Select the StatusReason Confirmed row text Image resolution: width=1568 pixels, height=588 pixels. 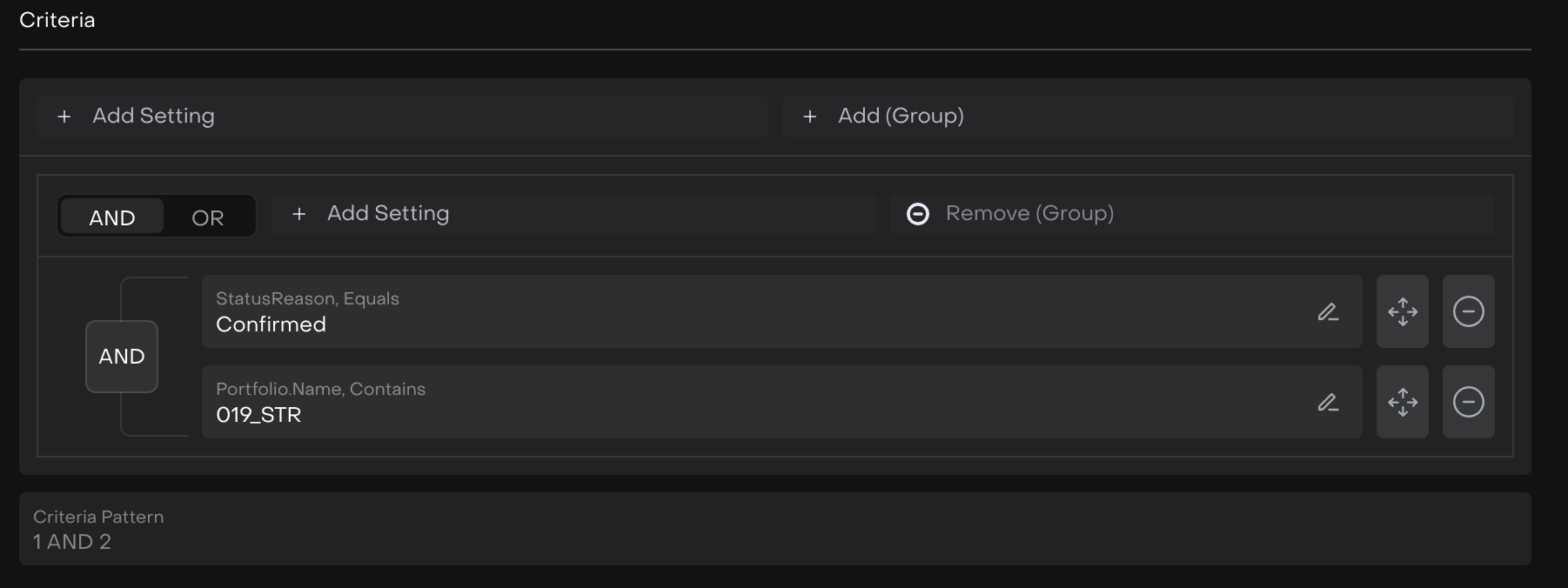[x=271, y=324]
